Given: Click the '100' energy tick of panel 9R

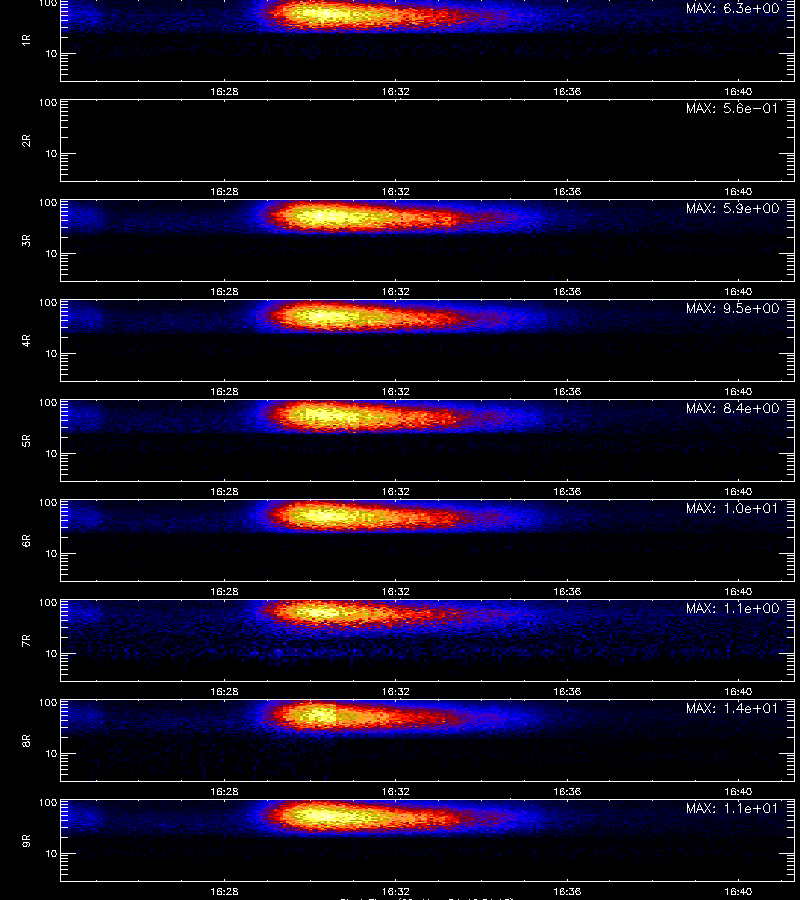Looking at the screenshot, I should coord(48,802).
